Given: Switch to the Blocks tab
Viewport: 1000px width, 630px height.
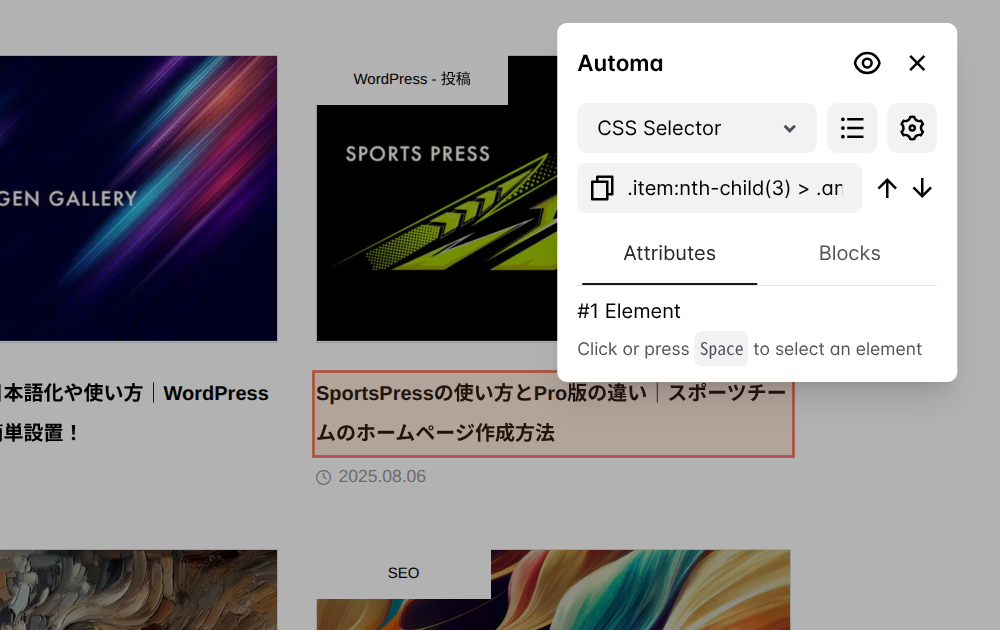Looking at the screenshot, I should coord(849,253).
